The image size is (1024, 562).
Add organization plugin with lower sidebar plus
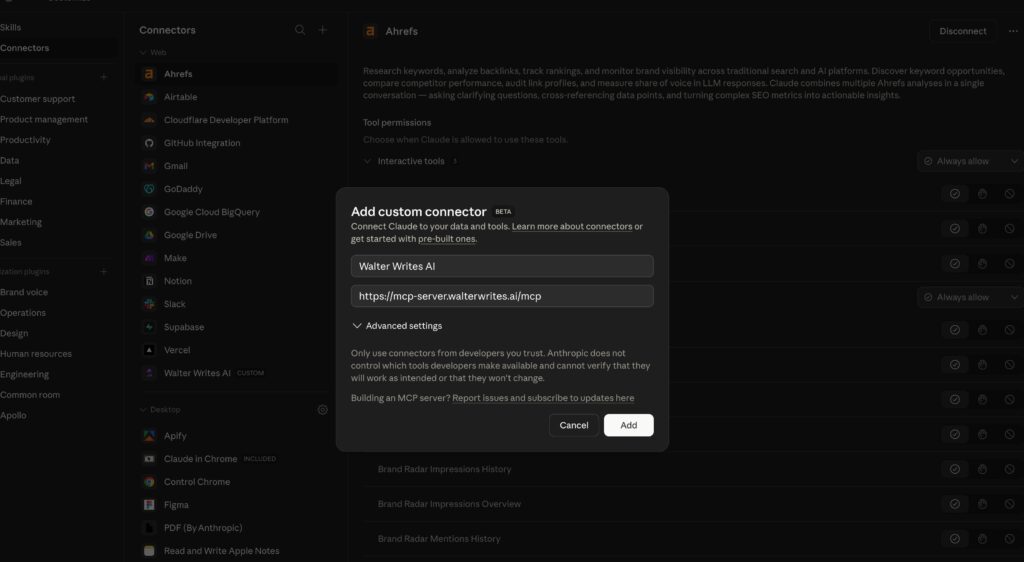coord(103,271)
